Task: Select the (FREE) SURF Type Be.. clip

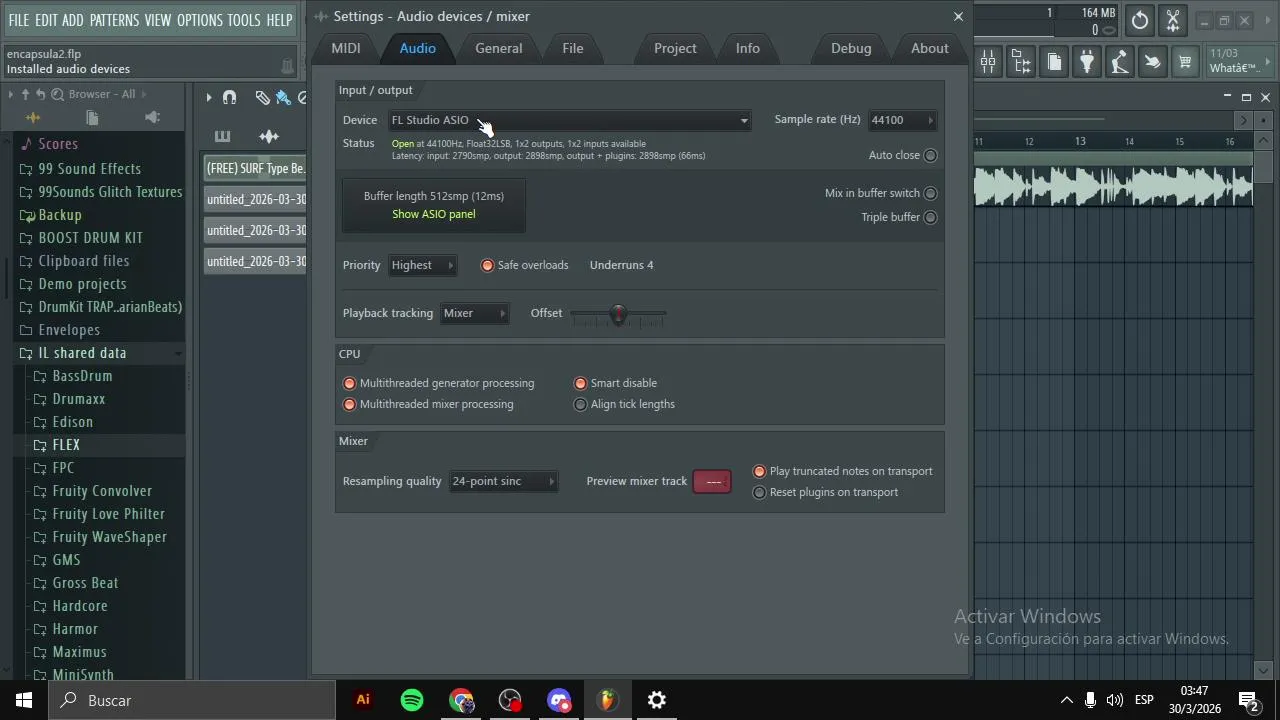Action: [x=256, y=168]
